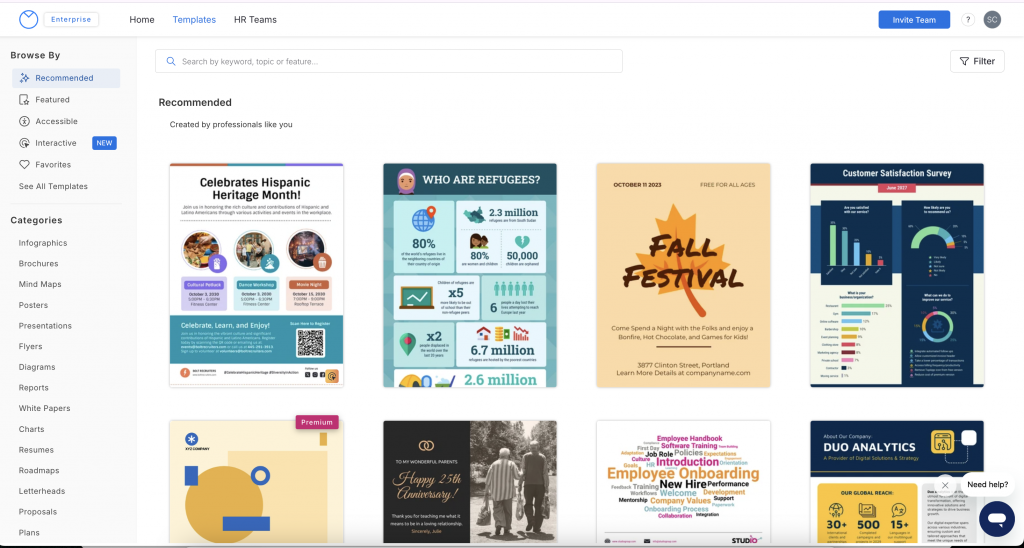Open the SC user avatar menu

tap(992, 20)
